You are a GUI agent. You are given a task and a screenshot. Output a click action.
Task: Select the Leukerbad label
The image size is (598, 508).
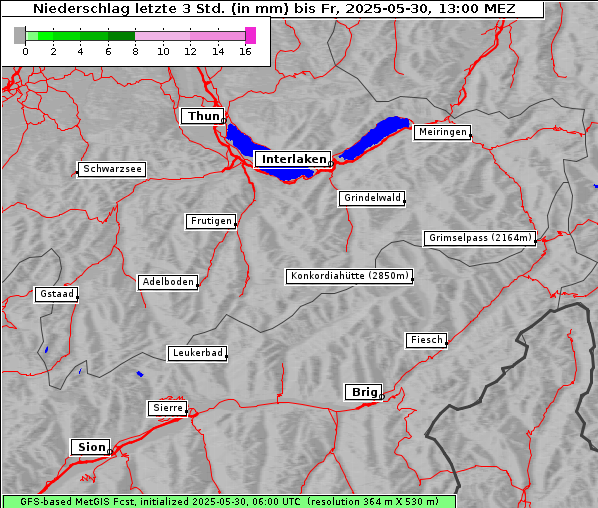click(198, 353)
